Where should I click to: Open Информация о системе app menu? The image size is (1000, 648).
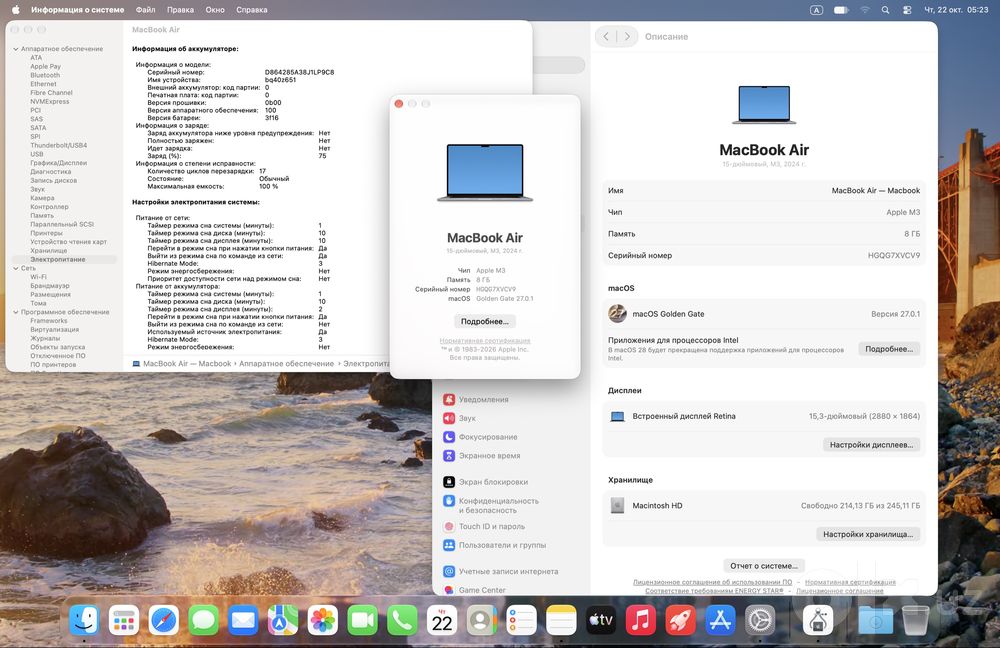click(77, 10)
